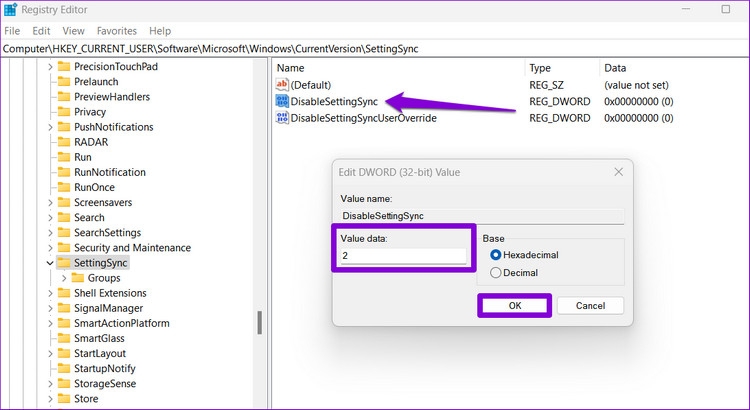Expand the SmartActionPlatform key
Image resolution: width=750 pixels, height=410 pixels.
coord(50,323)
